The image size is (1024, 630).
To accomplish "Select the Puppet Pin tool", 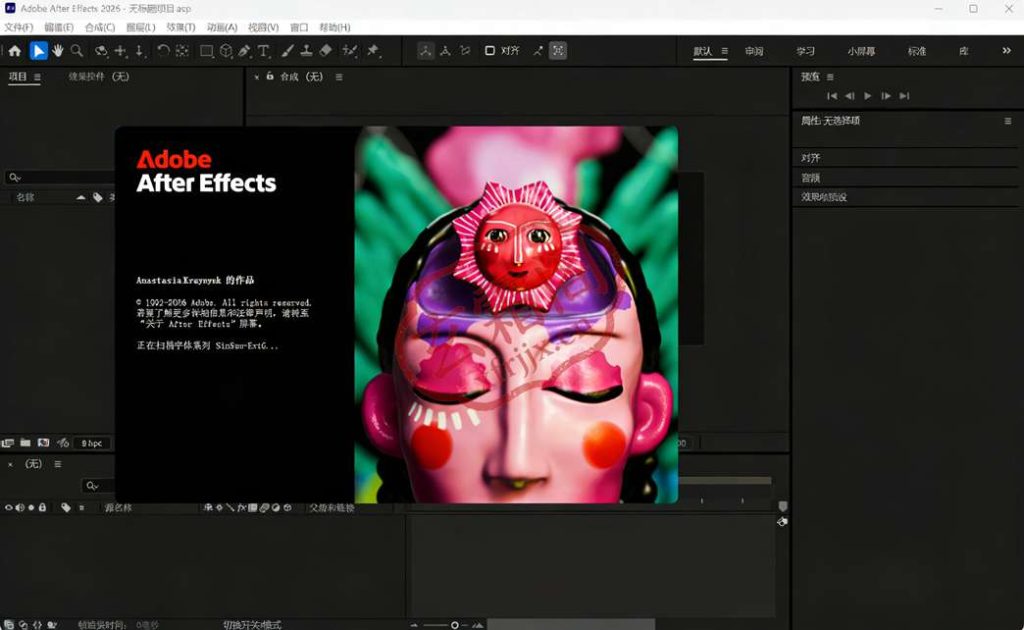I will tap(373, 51).
